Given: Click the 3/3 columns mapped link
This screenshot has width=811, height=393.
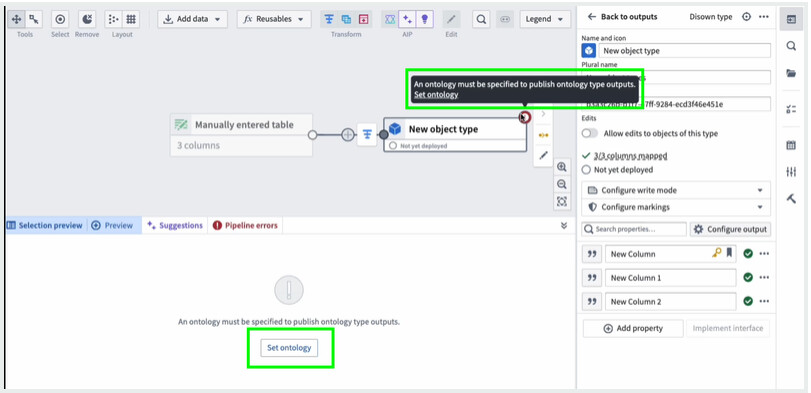Looking at the screenshot, I should point(630,155).
